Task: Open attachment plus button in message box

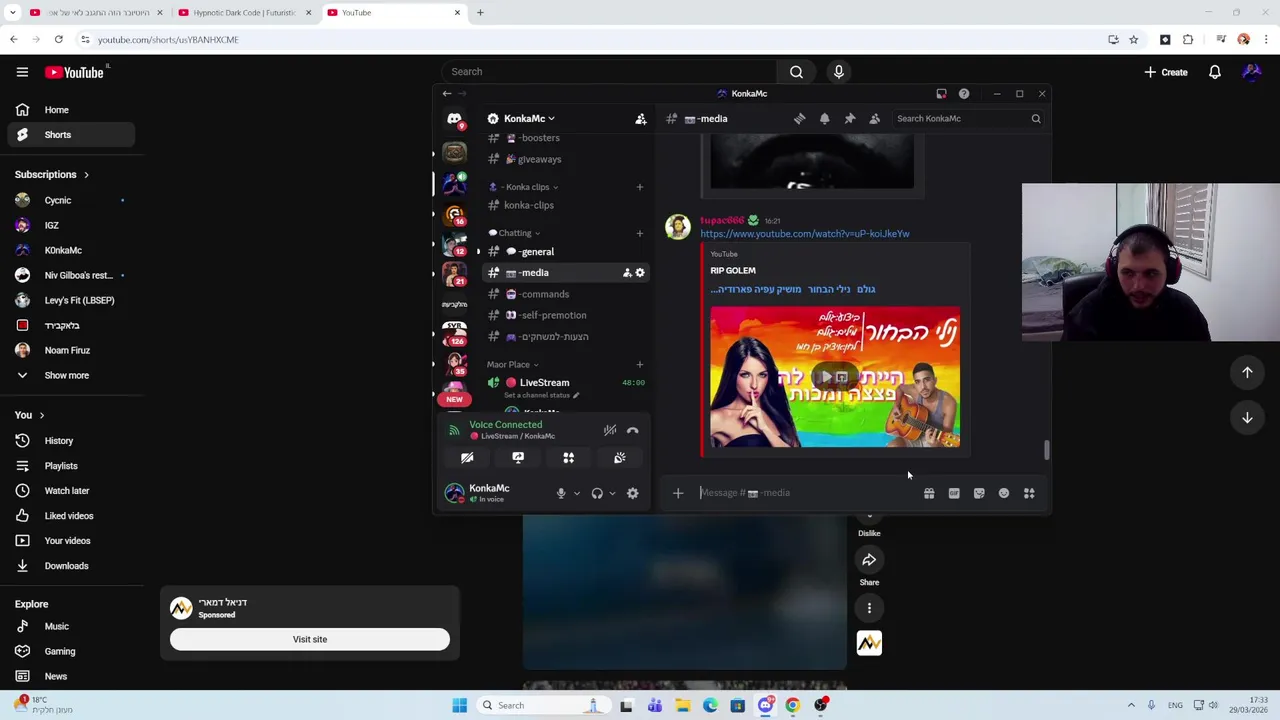Action: coord(678,493)
